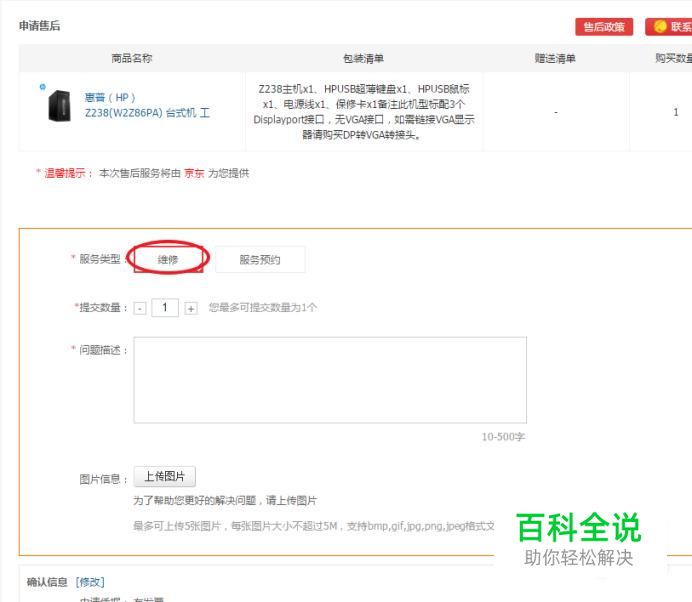Click the 上传图片 upload button

pyautogui.click(x=165, y=477)
